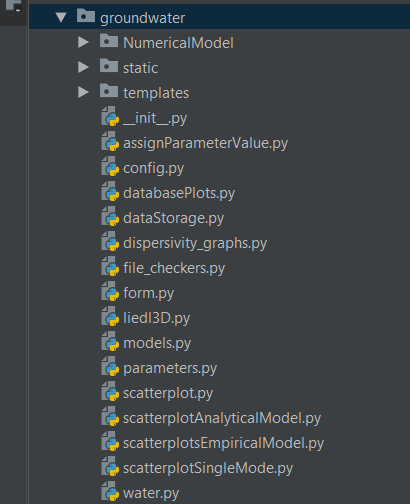The width and height of the screenshot is (410, 504).
Task: Collapse the groundwater folder arrow
Action: [x=61, y=17]
